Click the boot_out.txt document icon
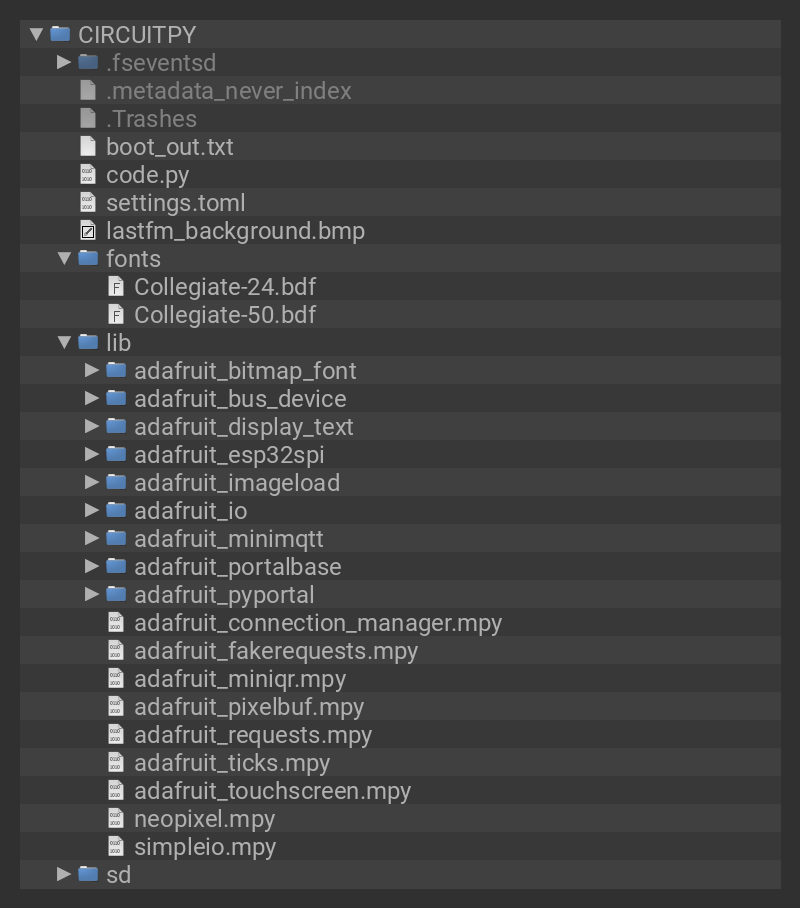This screenshot has height=908, width=800. [88, 147]
